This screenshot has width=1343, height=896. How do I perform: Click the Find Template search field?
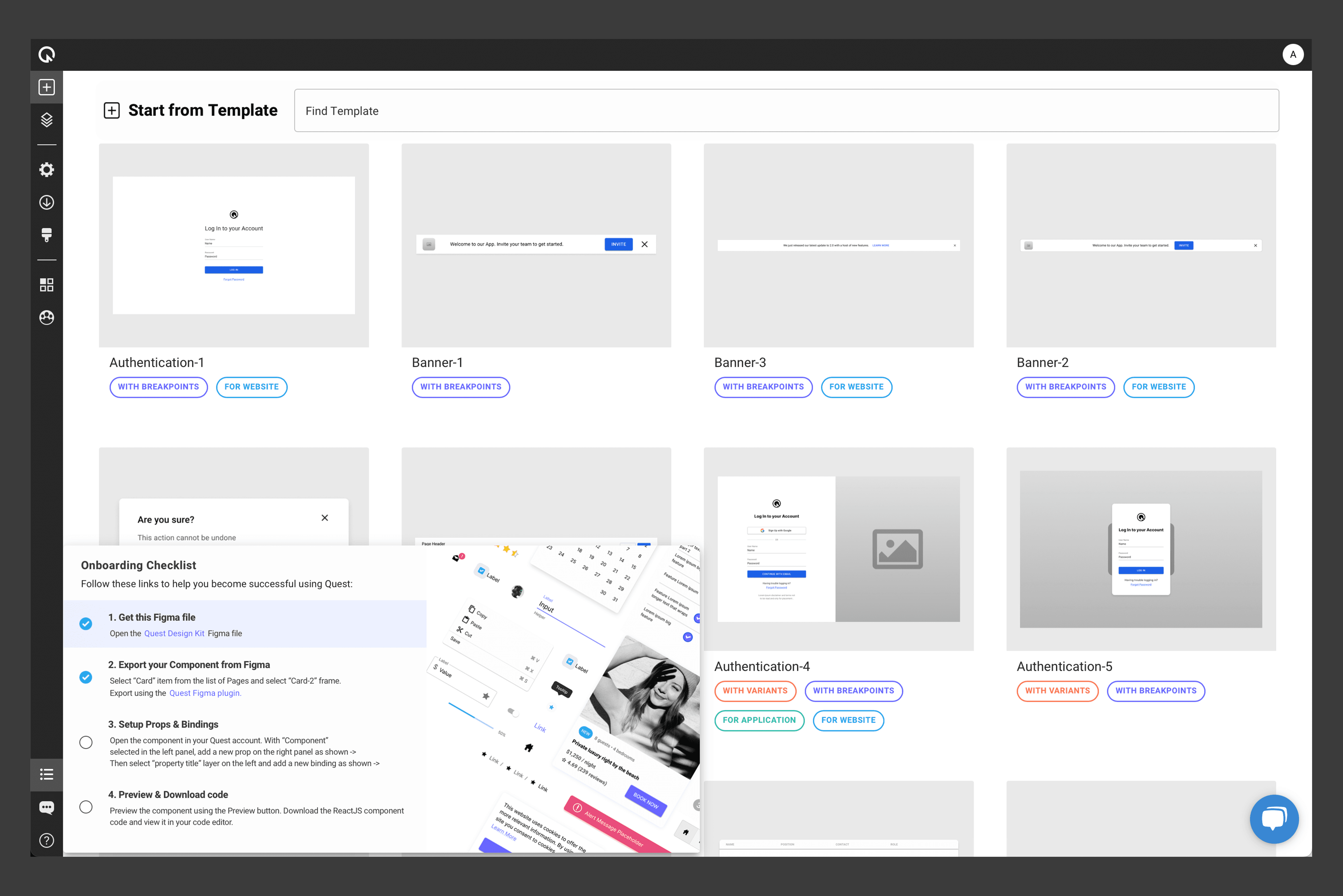coord(786,110)
